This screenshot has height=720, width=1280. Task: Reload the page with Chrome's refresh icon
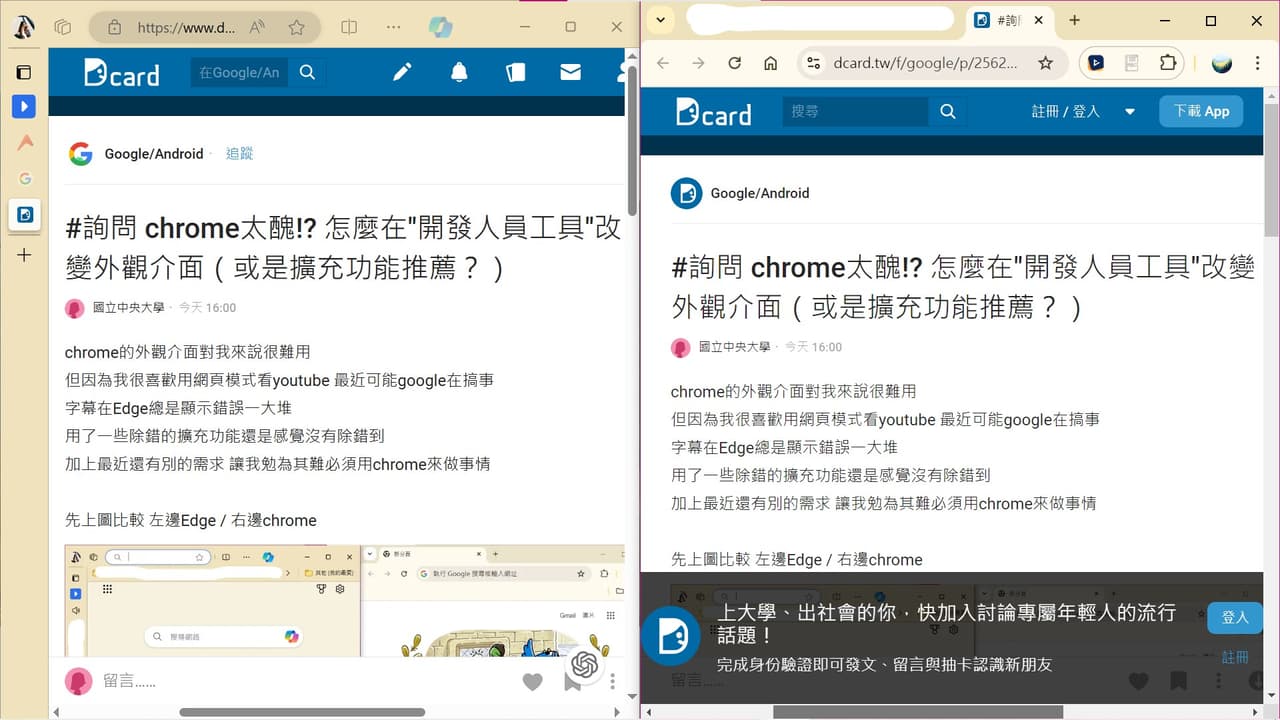(735, 62)
